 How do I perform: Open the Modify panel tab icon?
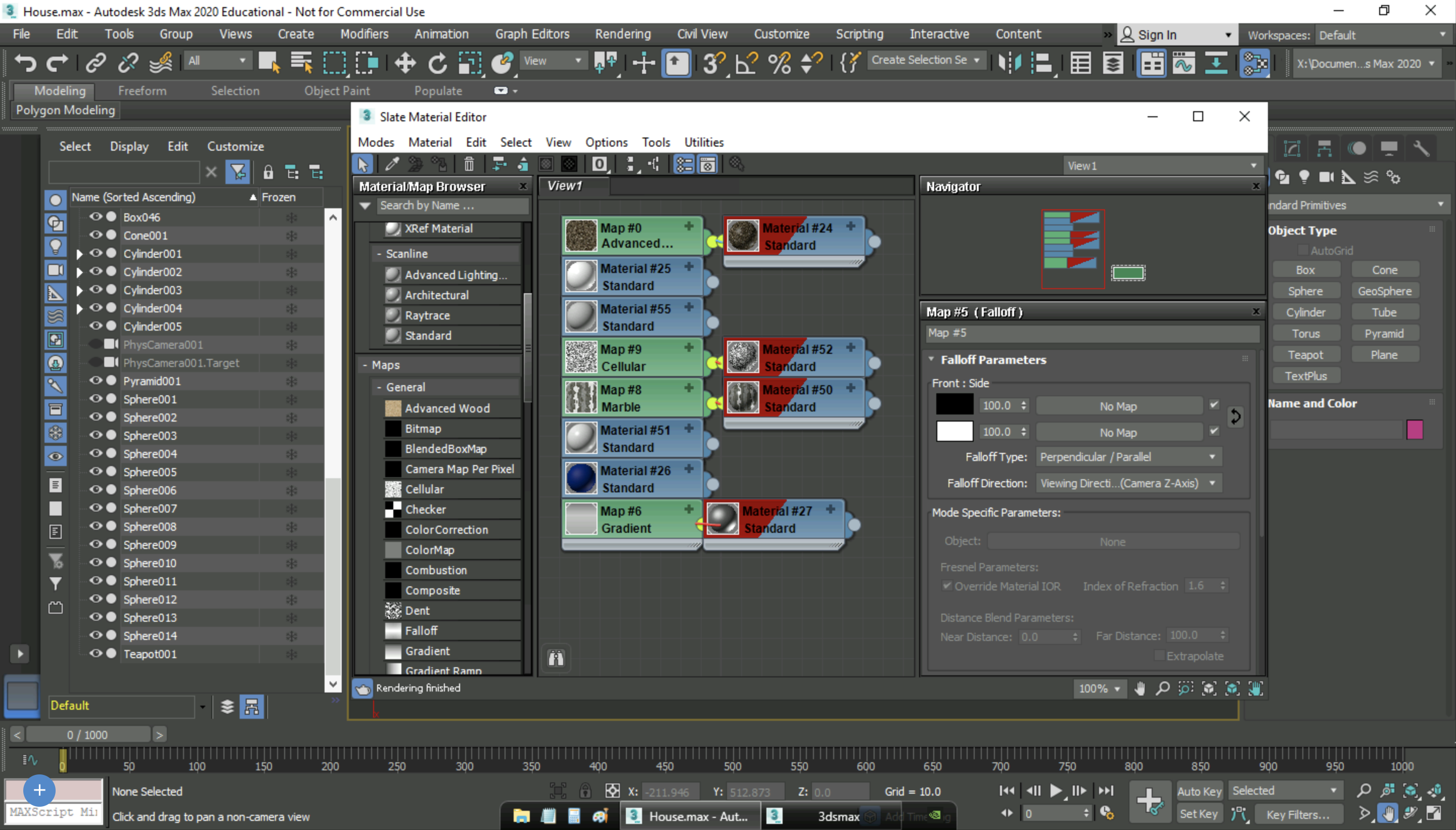[1291, 148]
